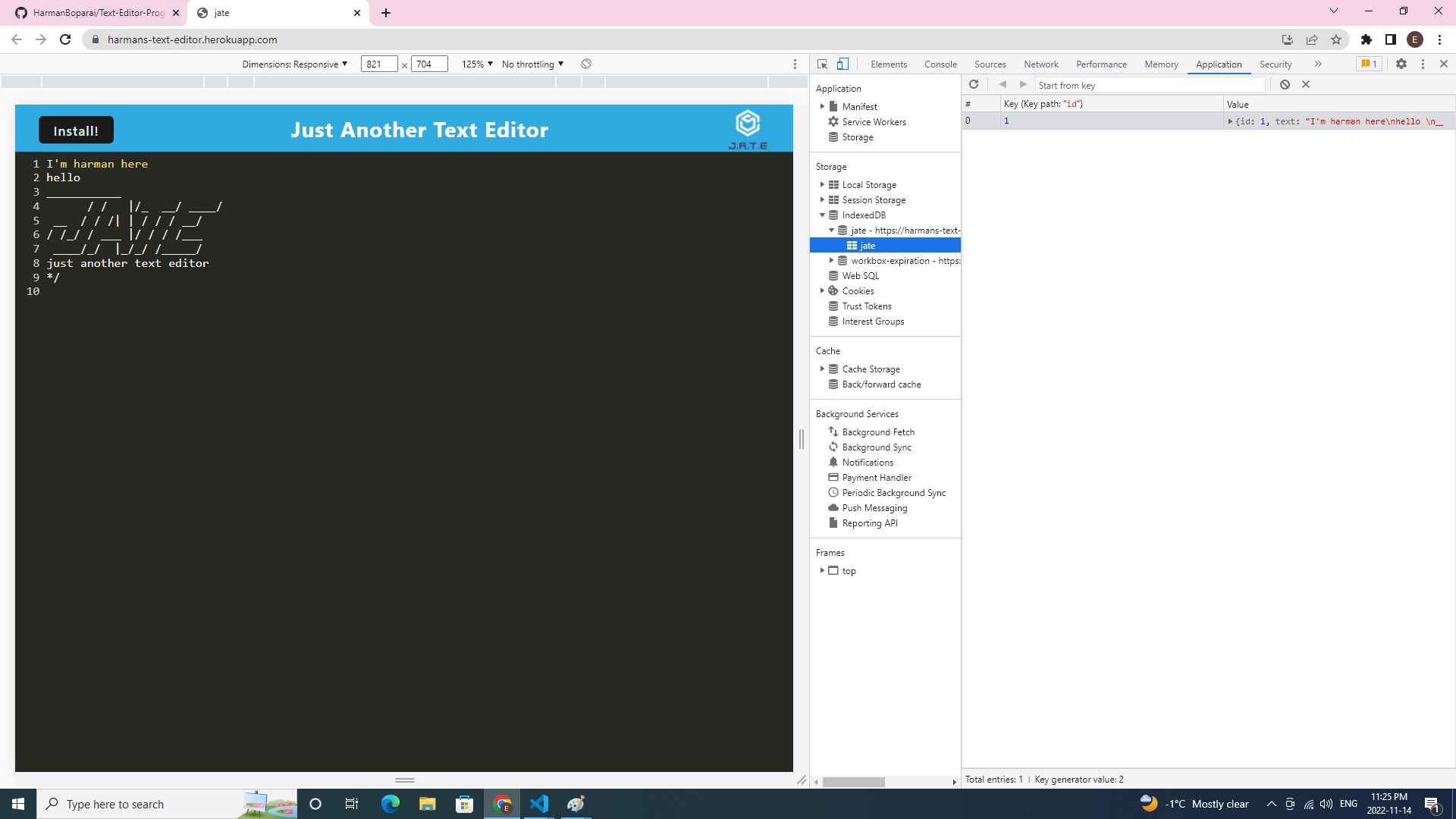
Task: Collapse the IndexedDB section
Action: [x=822, y=215]
